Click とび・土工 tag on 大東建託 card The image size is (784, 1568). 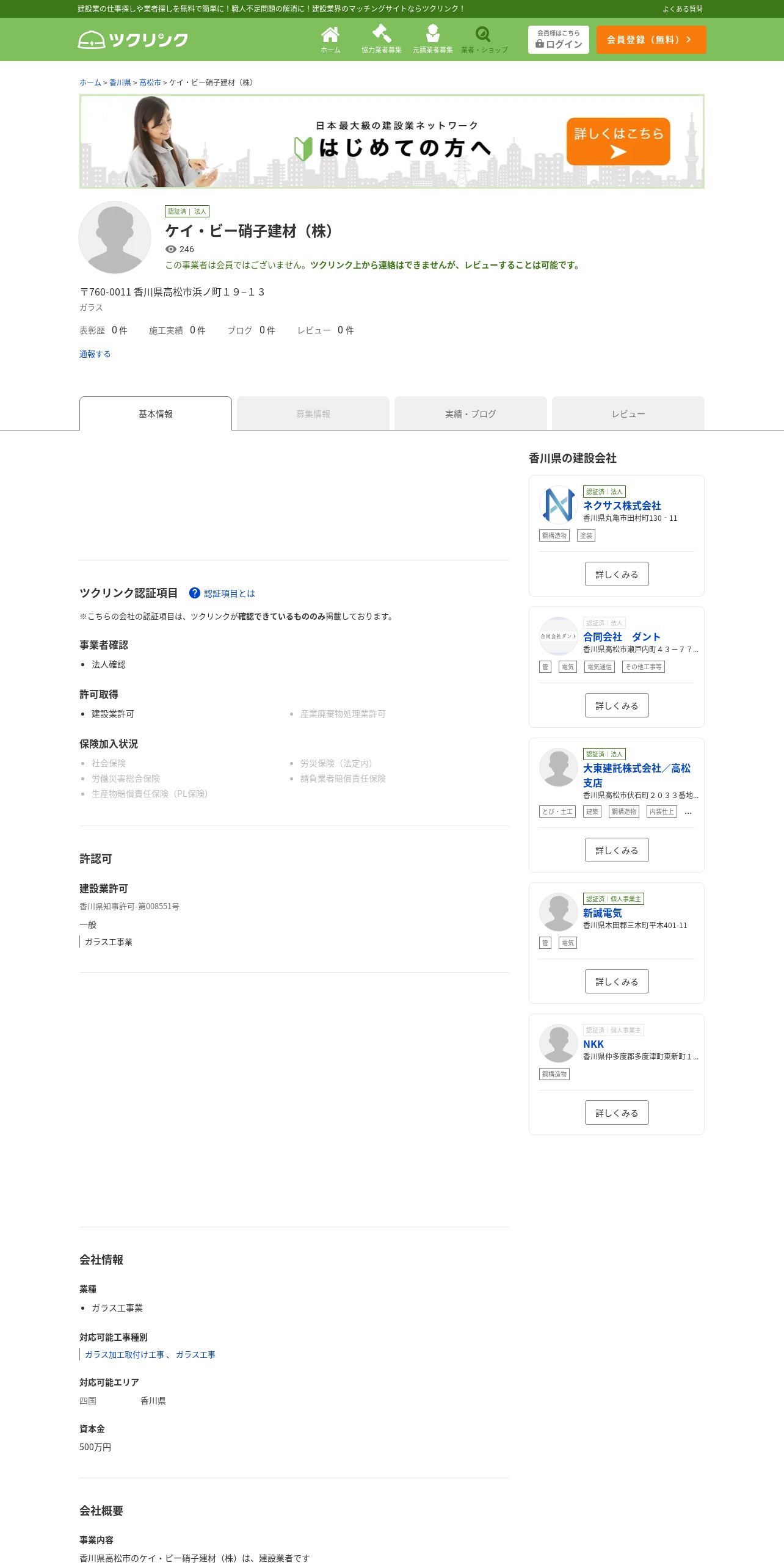[557, 811]
